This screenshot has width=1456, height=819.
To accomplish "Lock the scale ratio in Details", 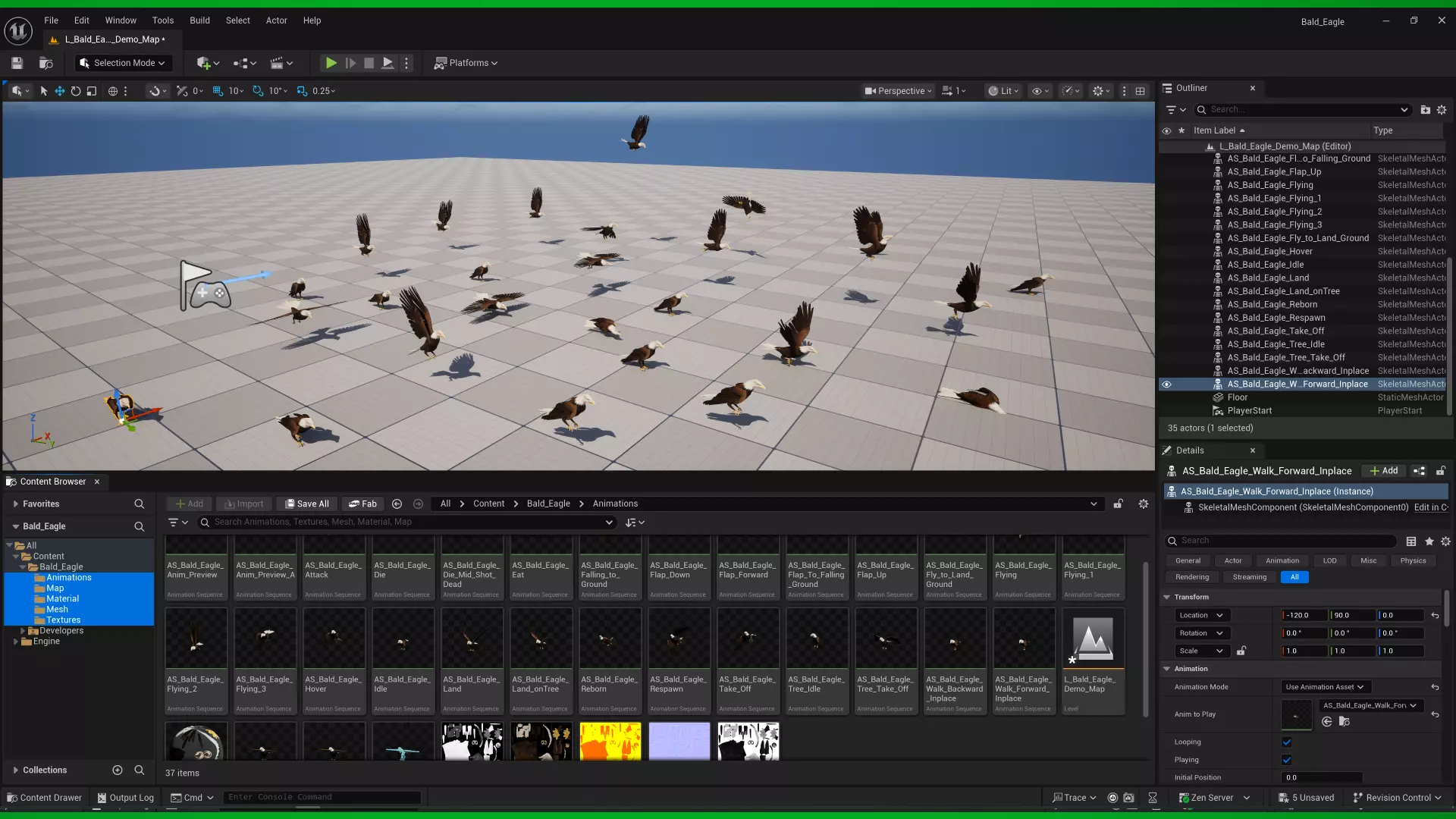I will coord(1241,651).
